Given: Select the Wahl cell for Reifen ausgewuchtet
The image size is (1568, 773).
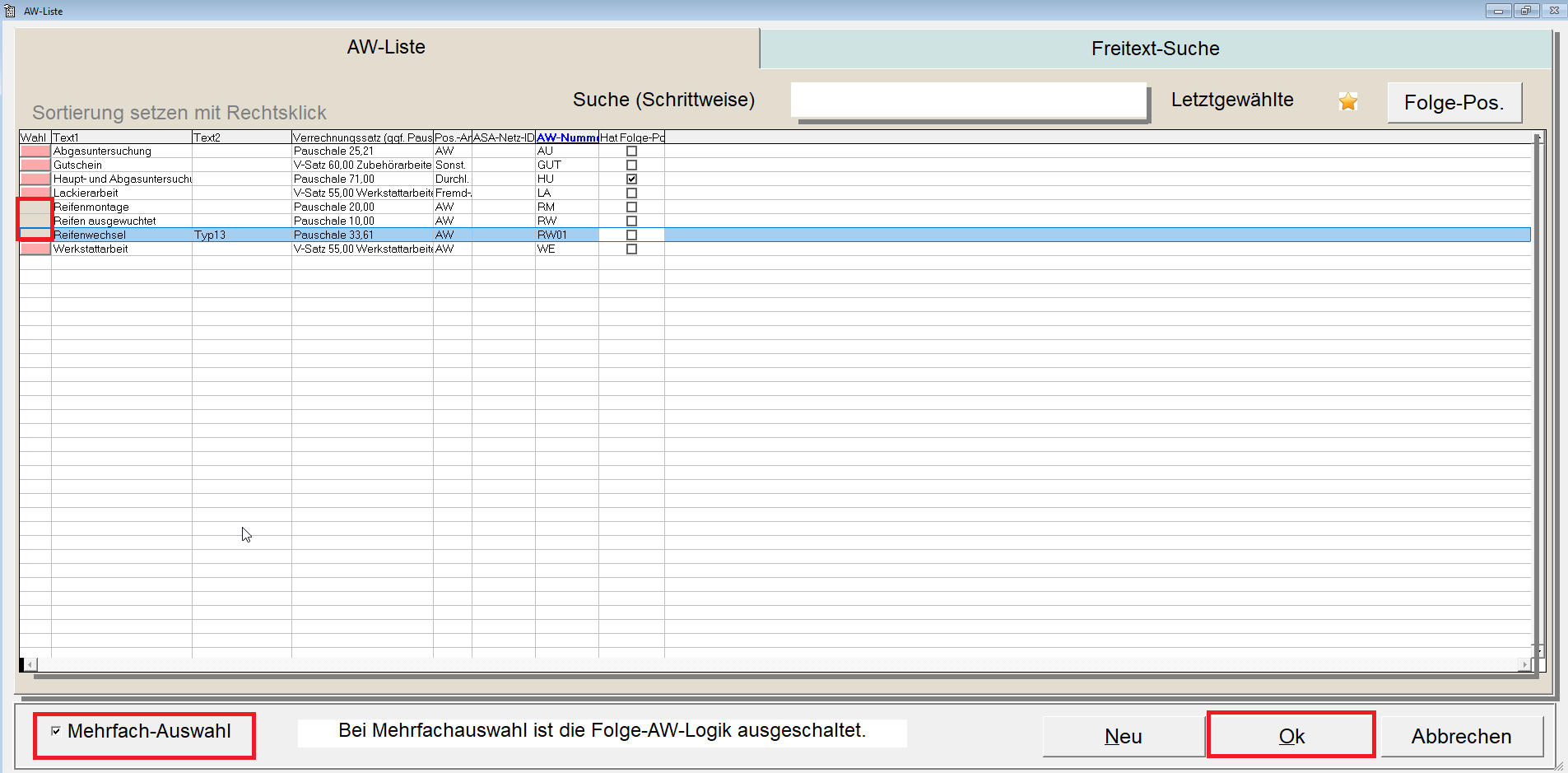Looking at the screenshot, I should pyautogui.click(x=35, y=221).
